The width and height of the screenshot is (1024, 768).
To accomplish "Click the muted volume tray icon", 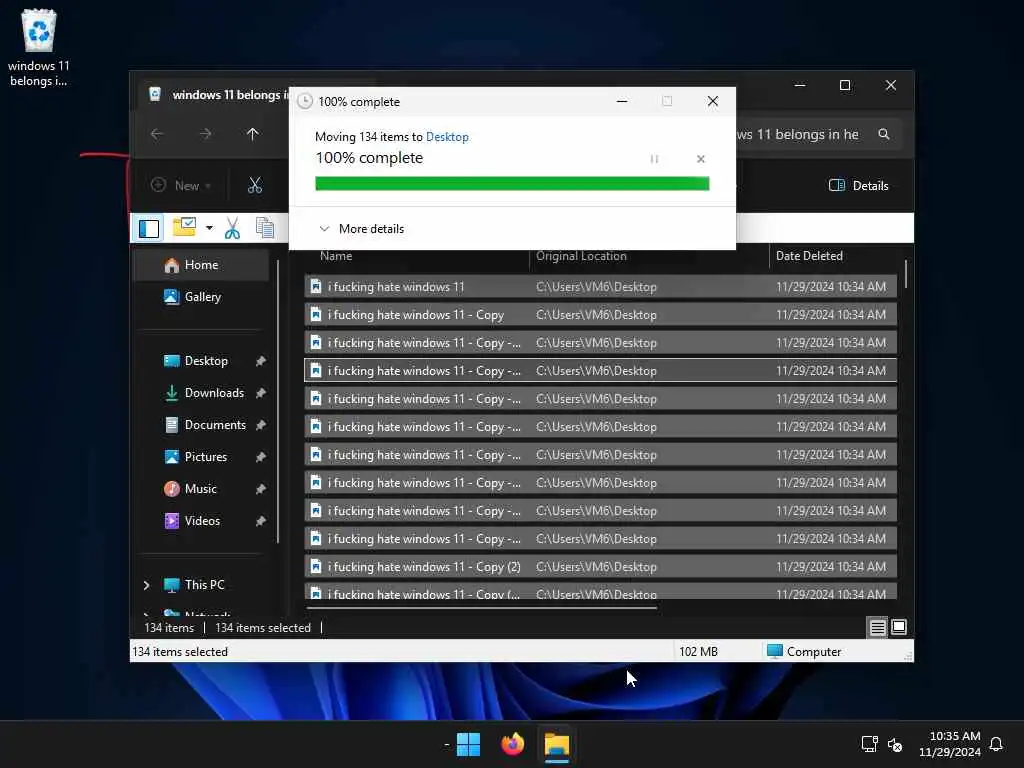I will [895, 744].
